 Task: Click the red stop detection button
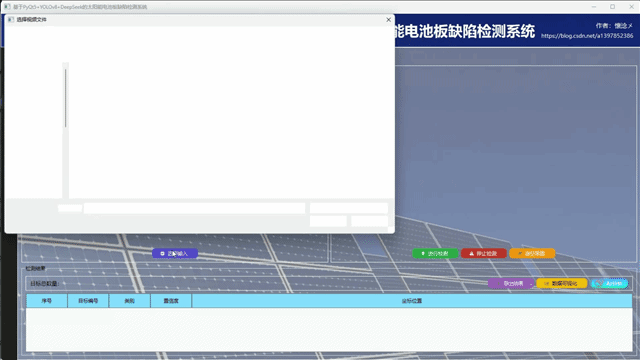(484, 253)
